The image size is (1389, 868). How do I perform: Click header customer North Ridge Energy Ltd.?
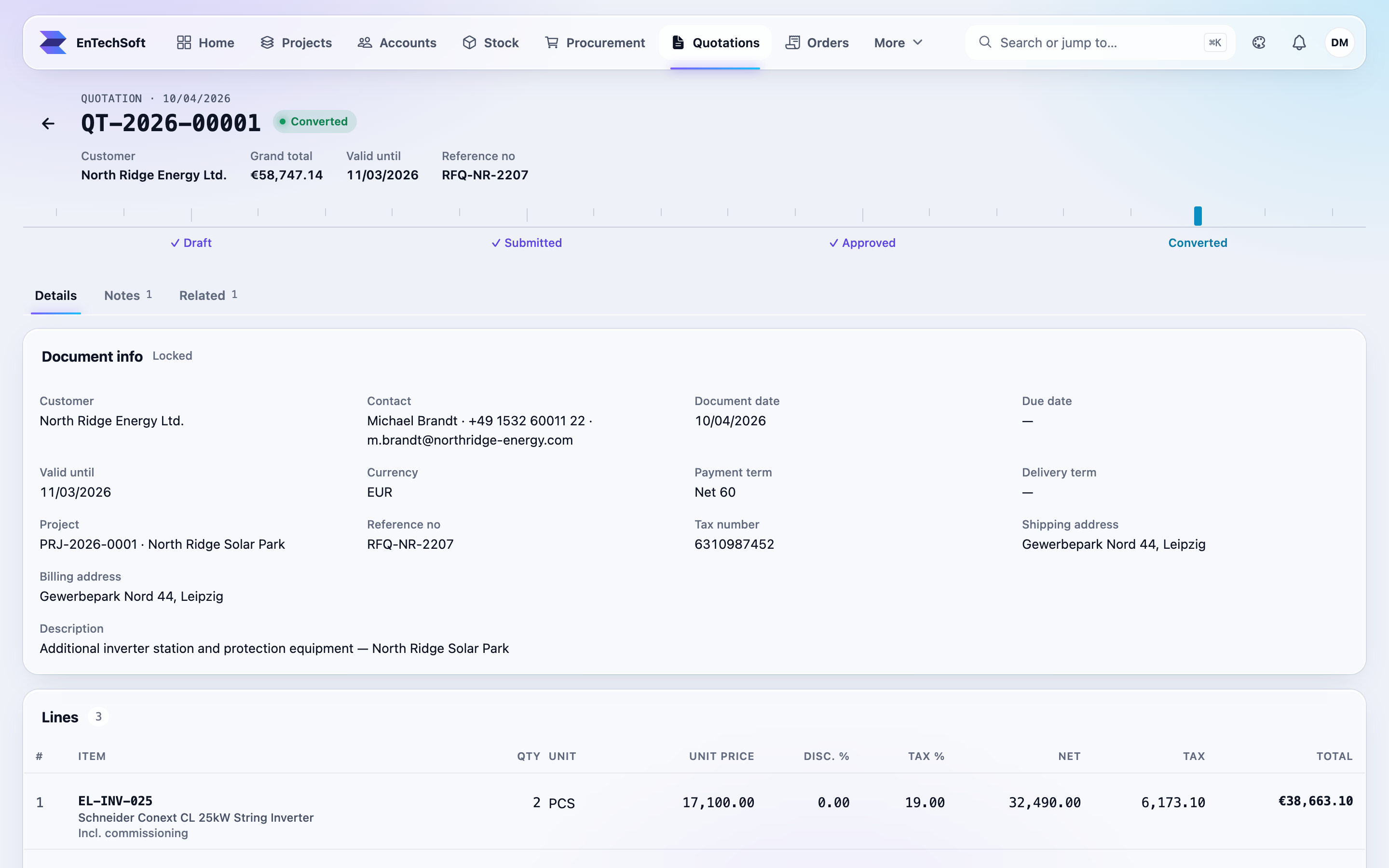154,175
